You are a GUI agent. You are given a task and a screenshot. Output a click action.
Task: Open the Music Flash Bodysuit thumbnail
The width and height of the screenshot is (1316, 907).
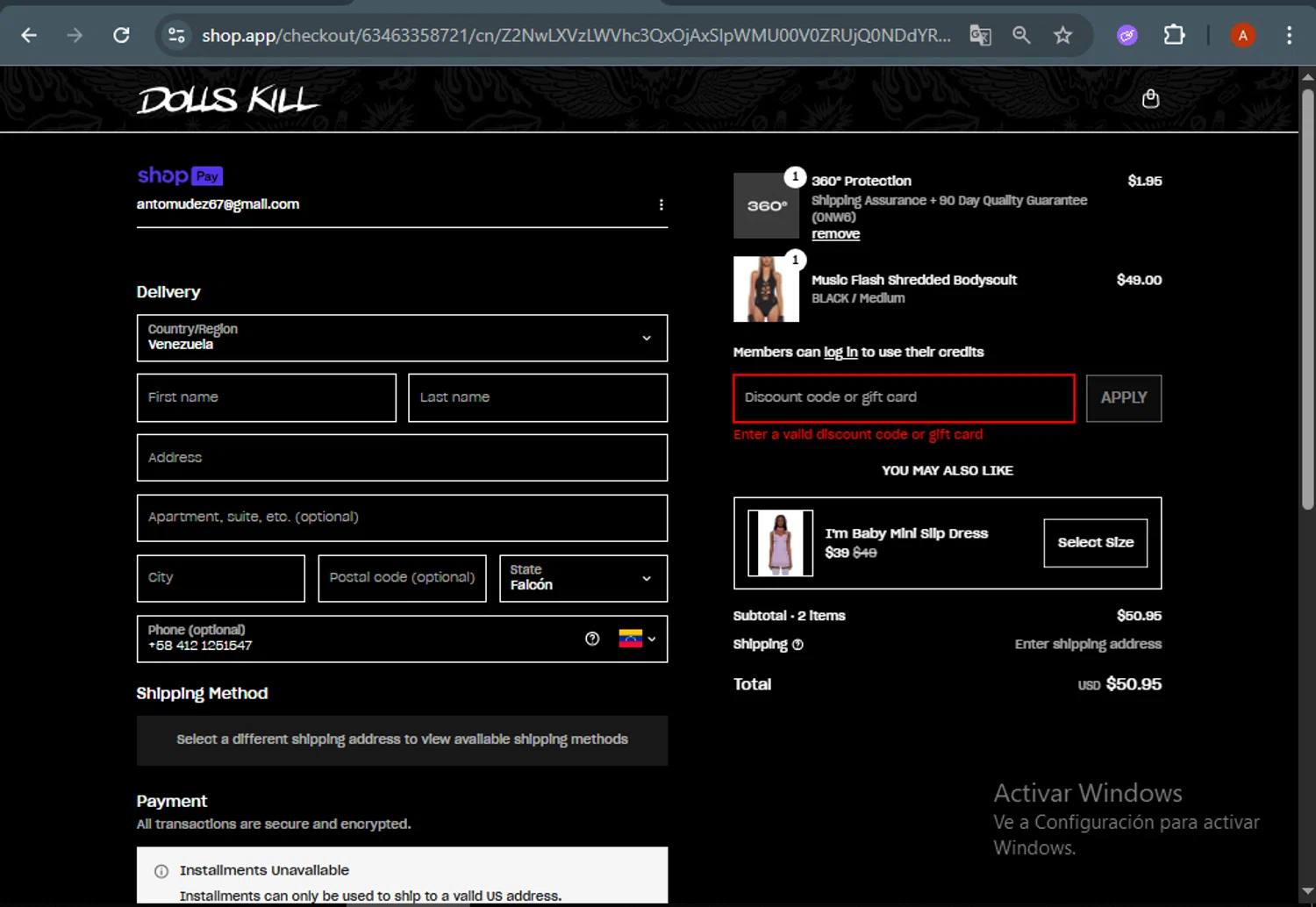[766, 289]
